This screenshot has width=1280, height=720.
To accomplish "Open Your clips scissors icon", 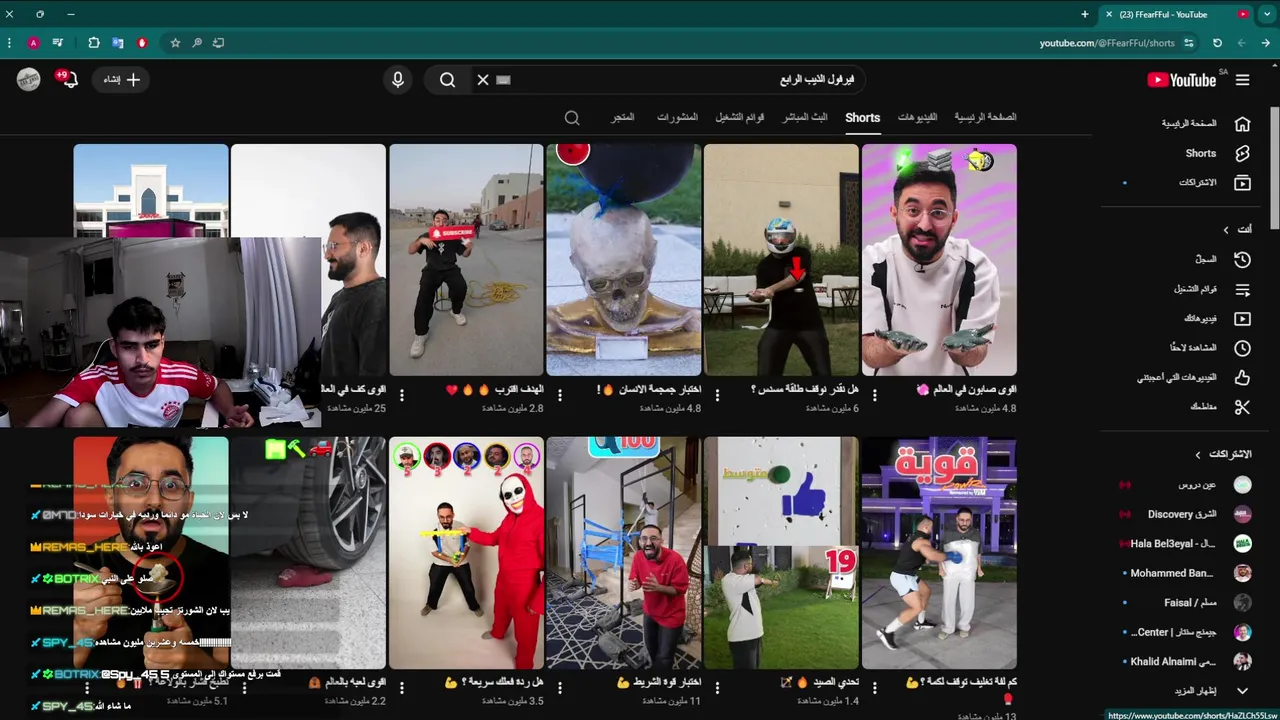I will [x=1242, y=407].
